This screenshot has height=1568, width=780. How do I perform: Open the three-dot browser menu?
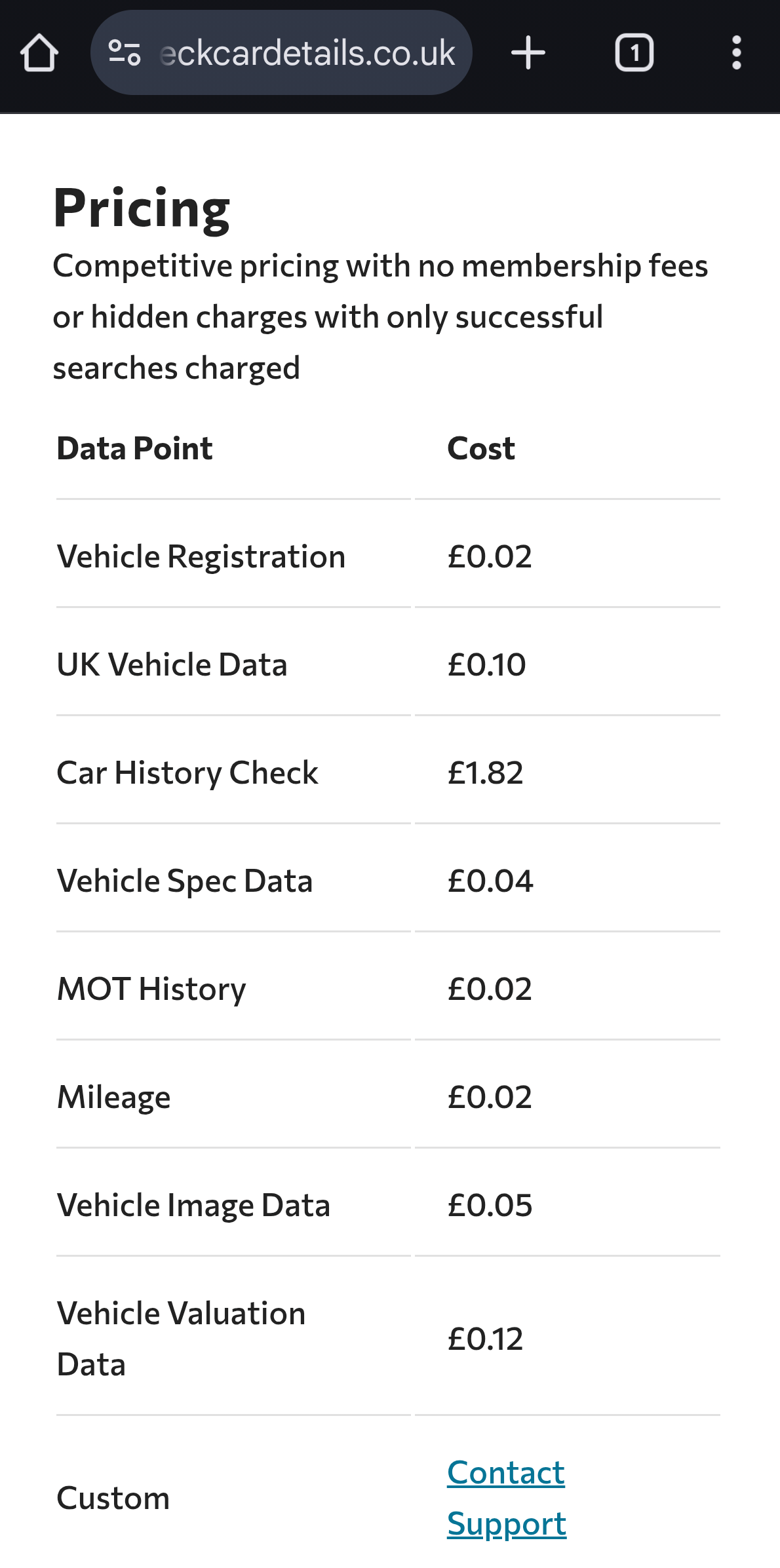point(737,53)
